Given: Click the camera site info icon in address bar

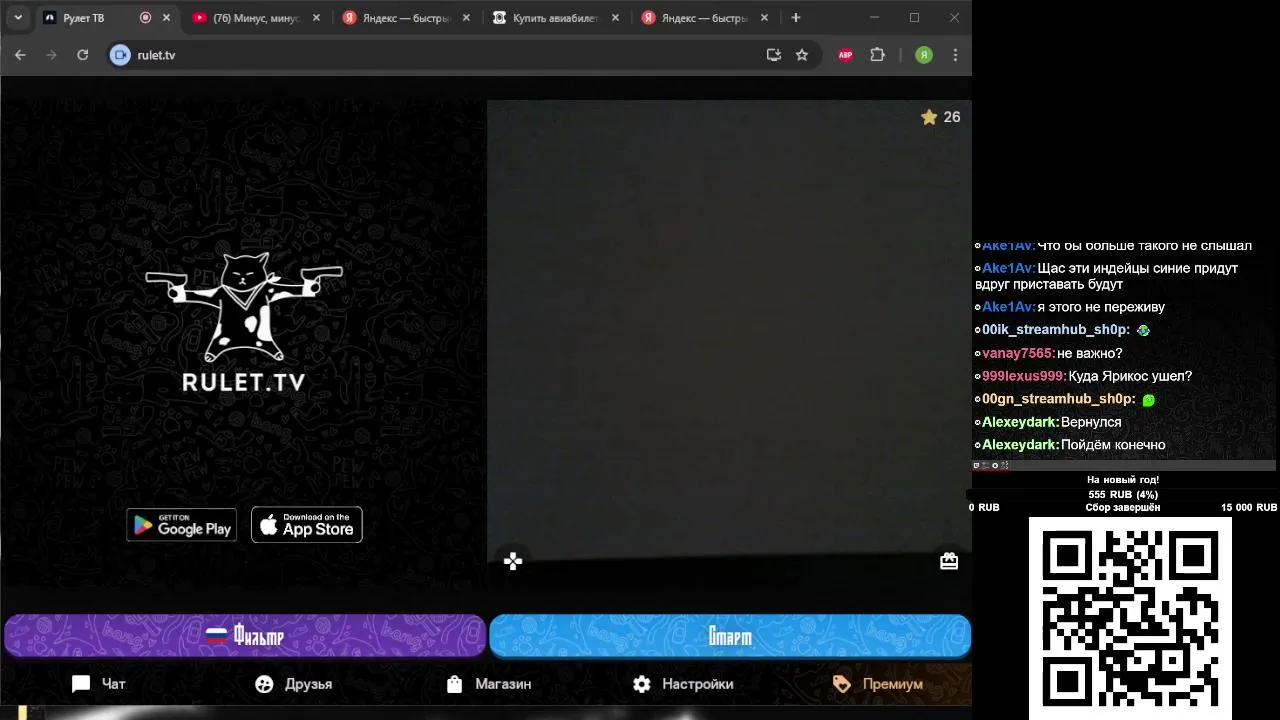Looking at the screenshot, I should [x=121, y=55].
